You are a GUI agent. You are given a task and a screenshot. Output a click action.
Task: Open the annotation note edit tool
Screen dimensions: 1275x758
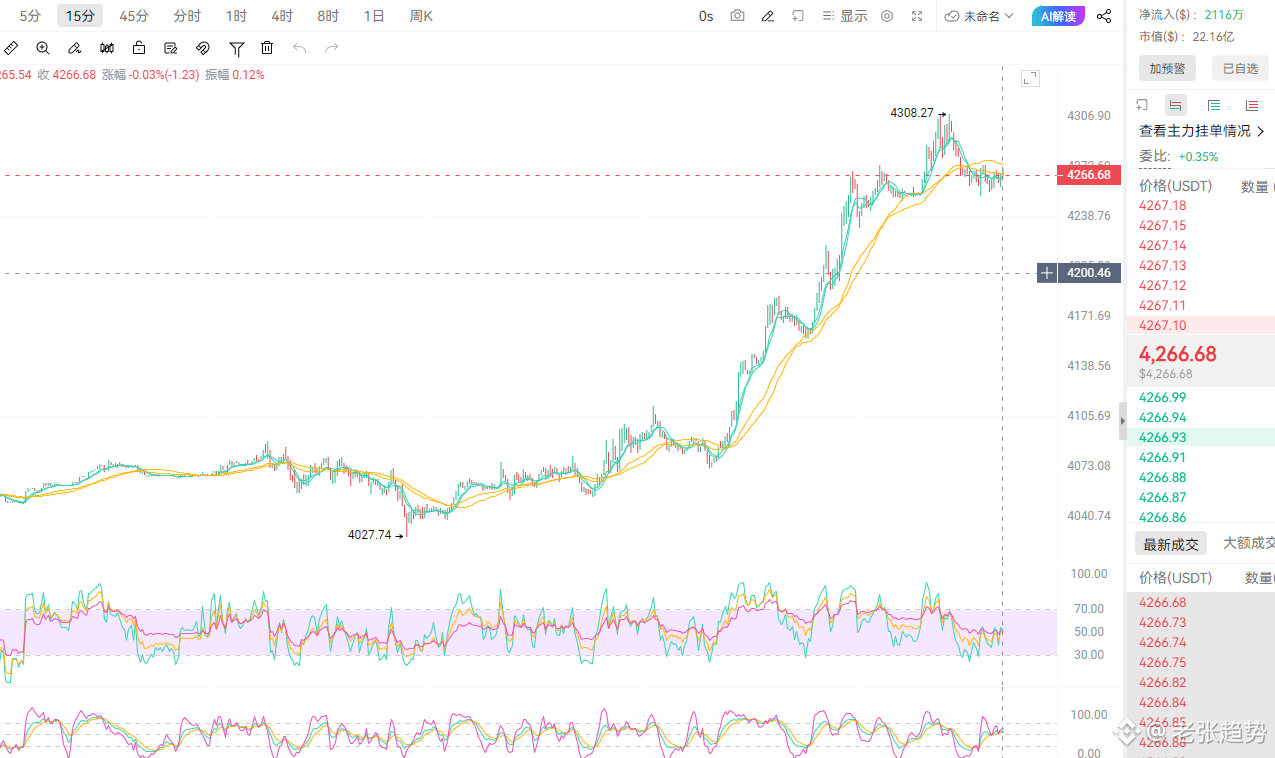pos(171,48)
